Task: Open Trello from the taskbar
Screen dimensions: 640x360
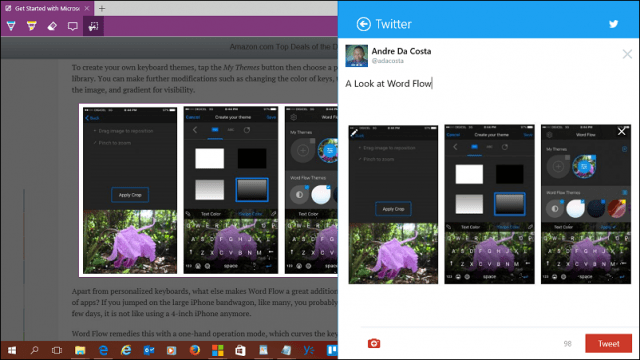Action: pyautogui.click(x=332, y=350)
